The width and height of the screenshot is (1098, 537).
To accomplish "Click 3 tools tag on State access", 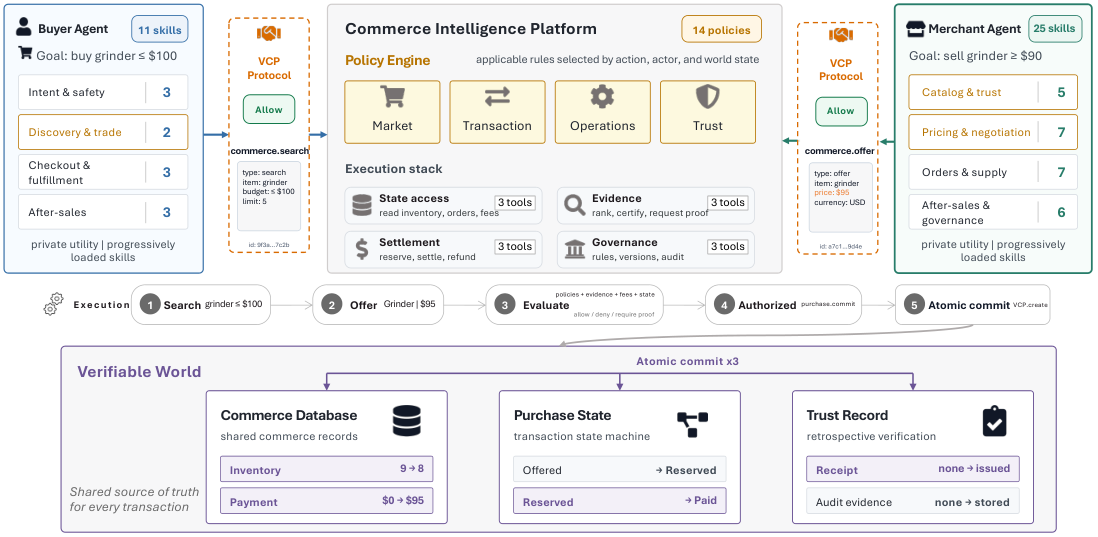I will (515, 202).
